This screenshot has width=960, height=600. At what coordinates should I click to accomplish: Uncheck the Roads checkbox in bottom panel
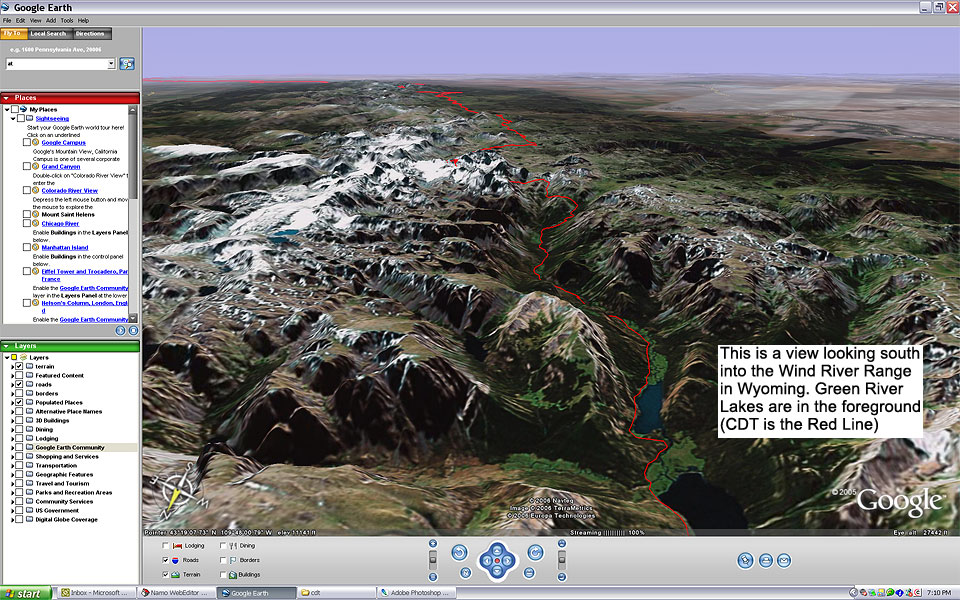[x=165, y=560]
